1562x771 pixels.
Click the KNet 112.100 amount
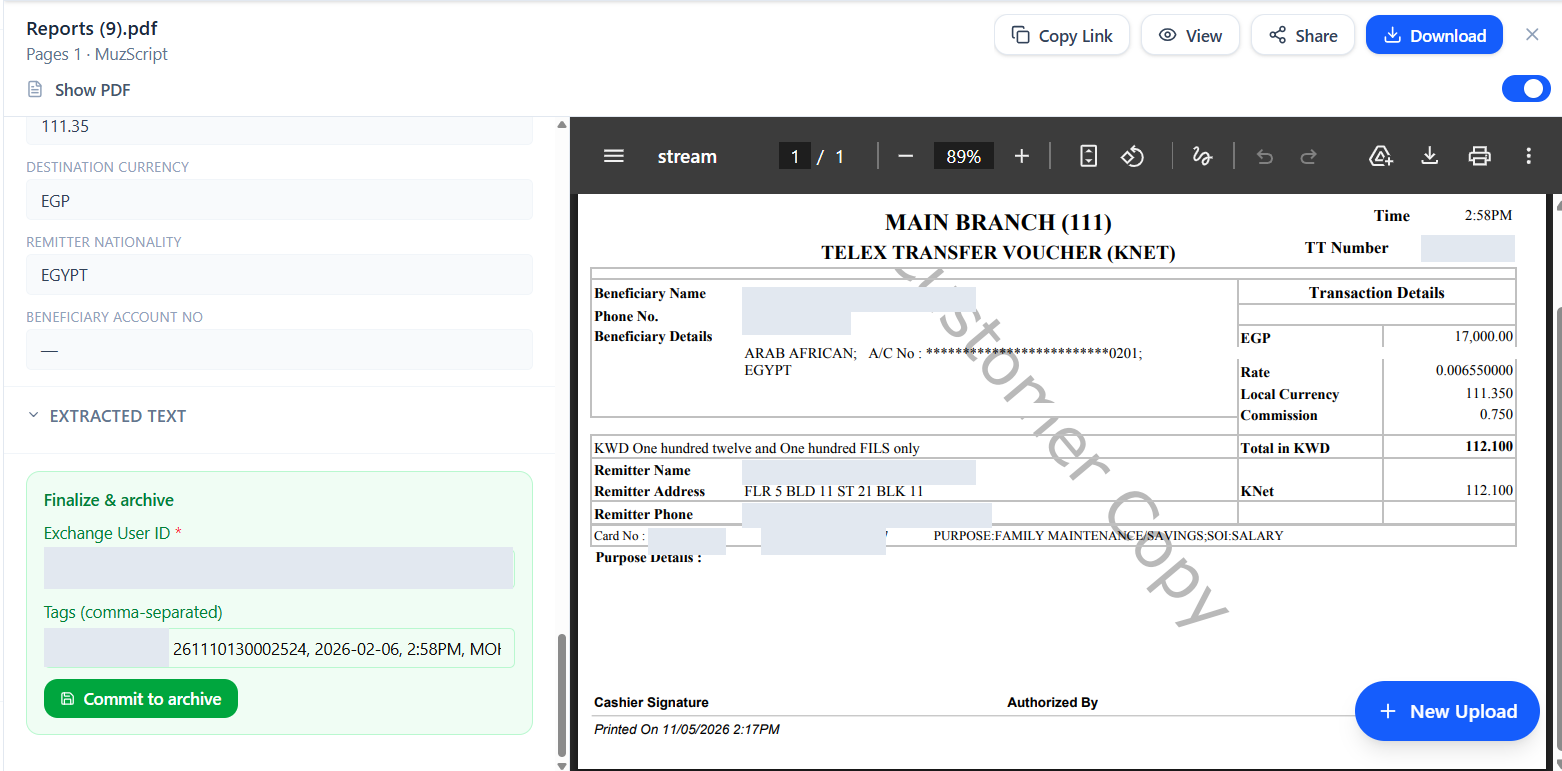coord(1489,490)
